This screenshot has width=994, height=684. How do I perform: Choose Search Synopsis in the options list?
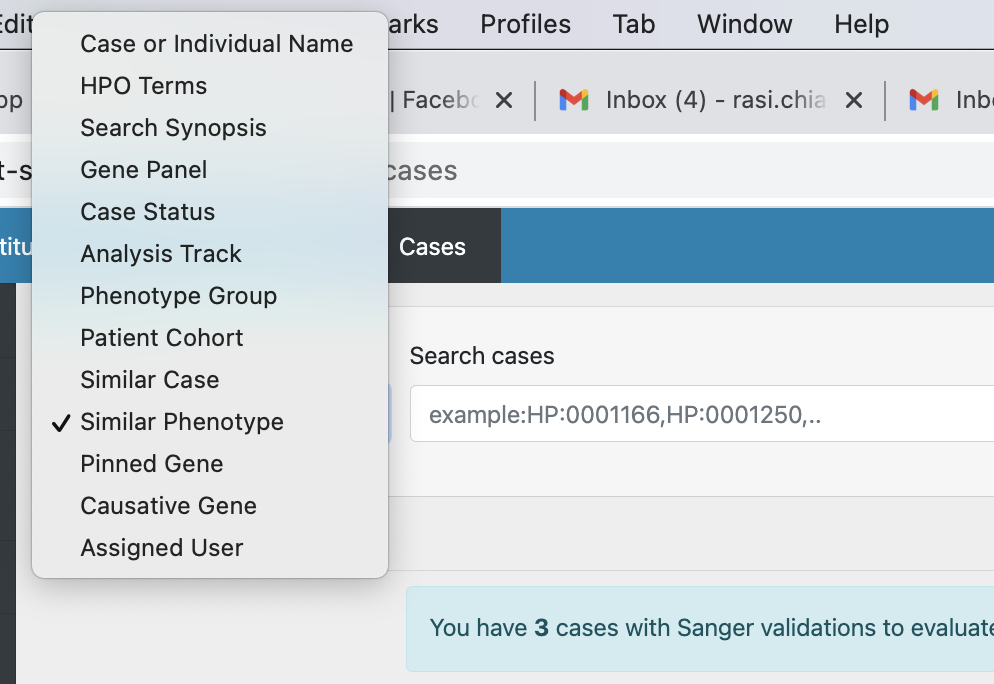point(173,127)
